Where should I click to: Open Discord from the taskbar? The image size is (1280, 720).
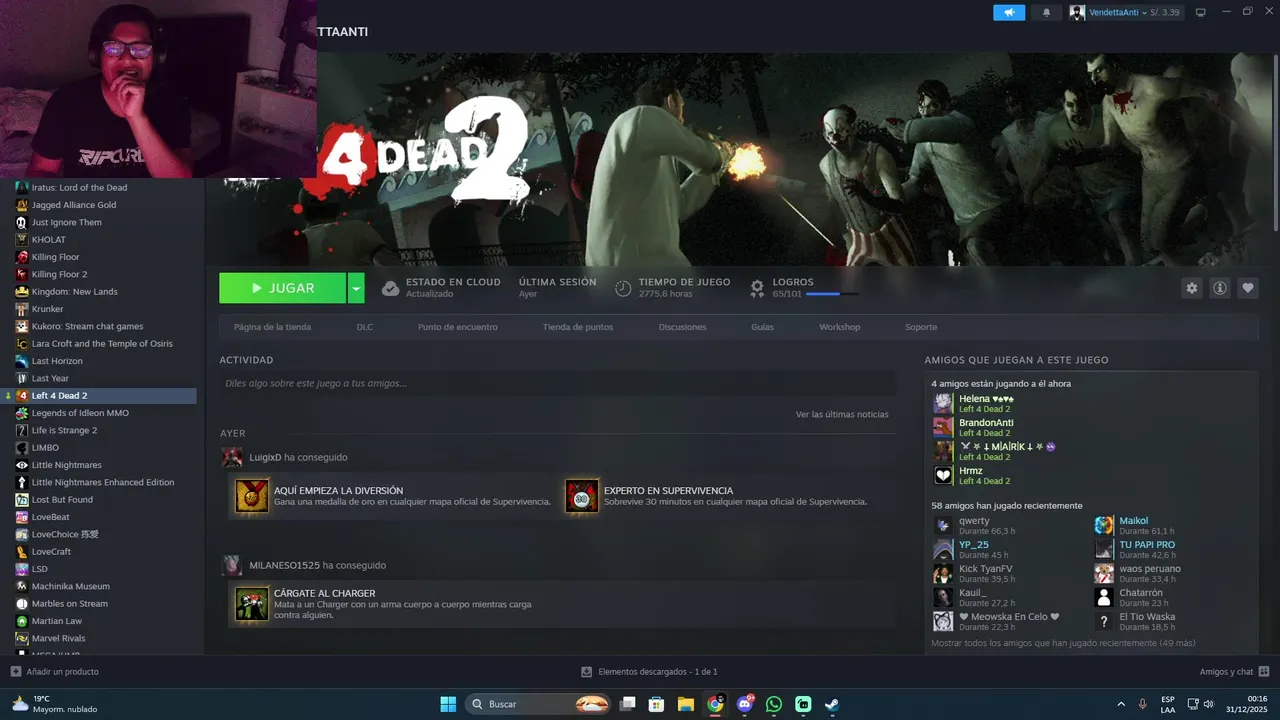[745, 704]
